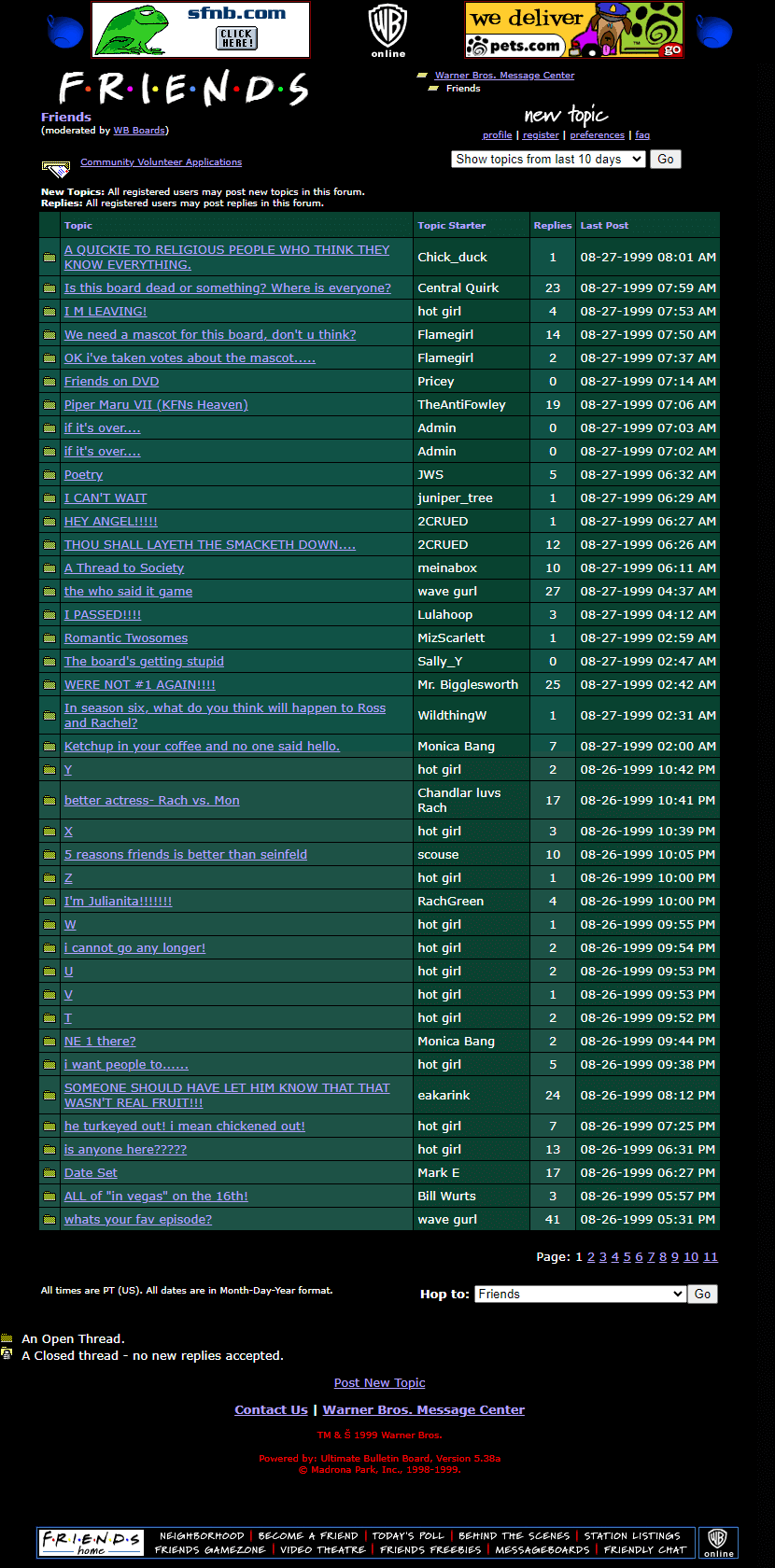Open the bottom Warner Bros. Message Center link
The image size is (775, 1568).
pos(424,1410)
